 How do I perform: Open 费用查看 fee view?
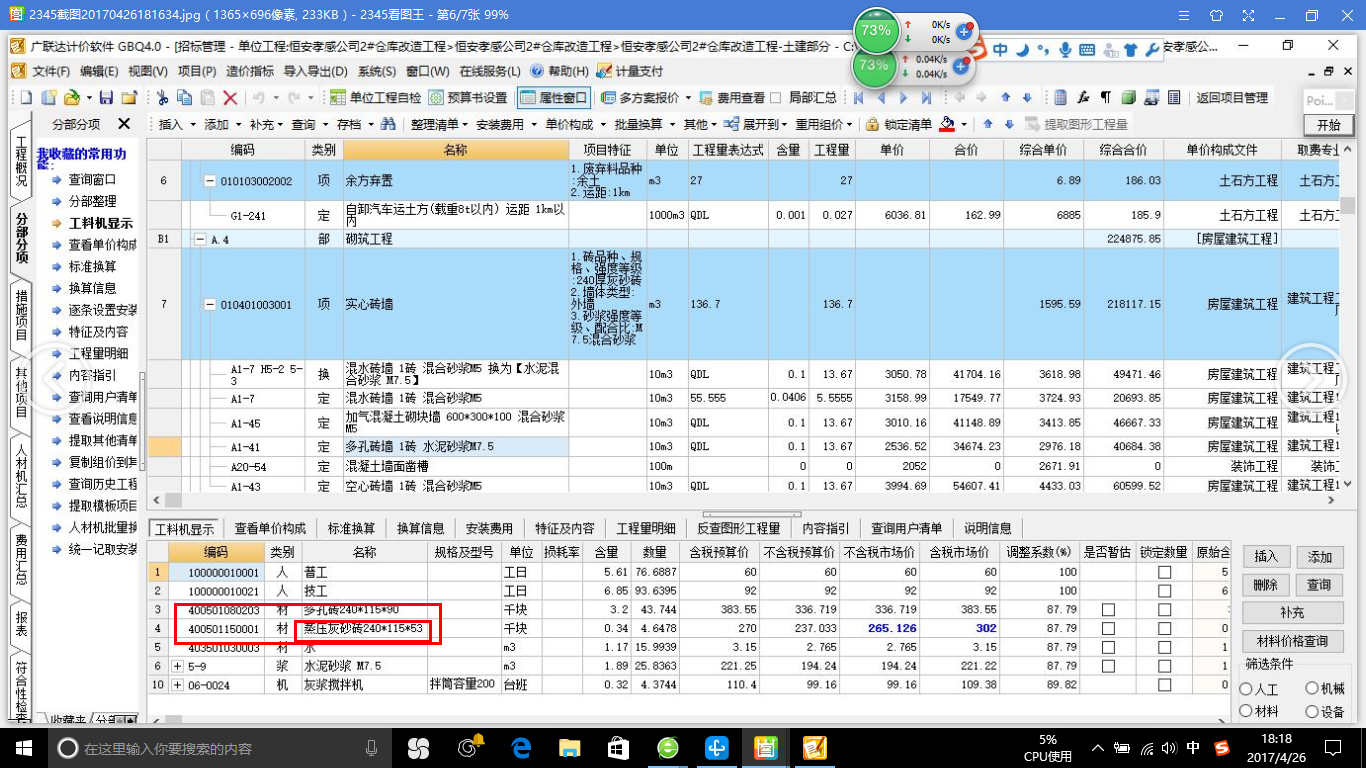point(732,97)
